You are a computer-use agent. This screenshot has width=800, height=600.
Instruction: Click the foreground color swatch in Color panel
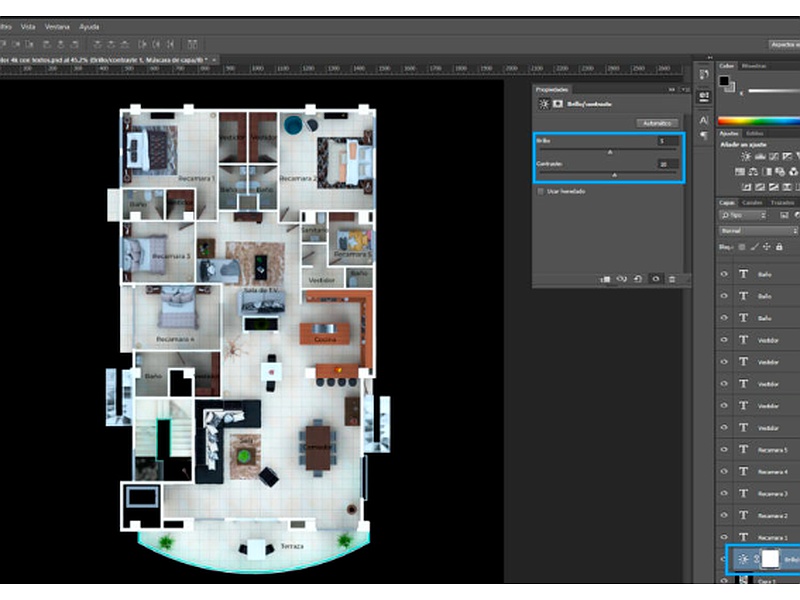click(x=725, y=82)
